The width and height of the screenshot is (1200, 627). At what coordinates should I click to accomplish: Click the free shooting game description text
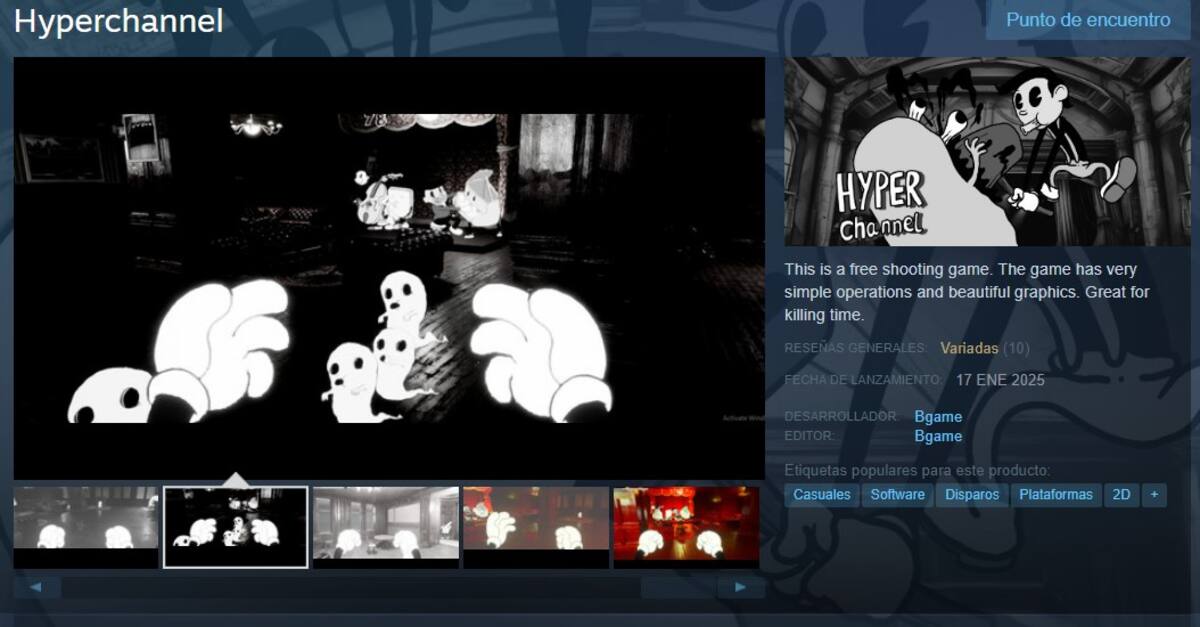pyautogui.click(x=968, y=292)
